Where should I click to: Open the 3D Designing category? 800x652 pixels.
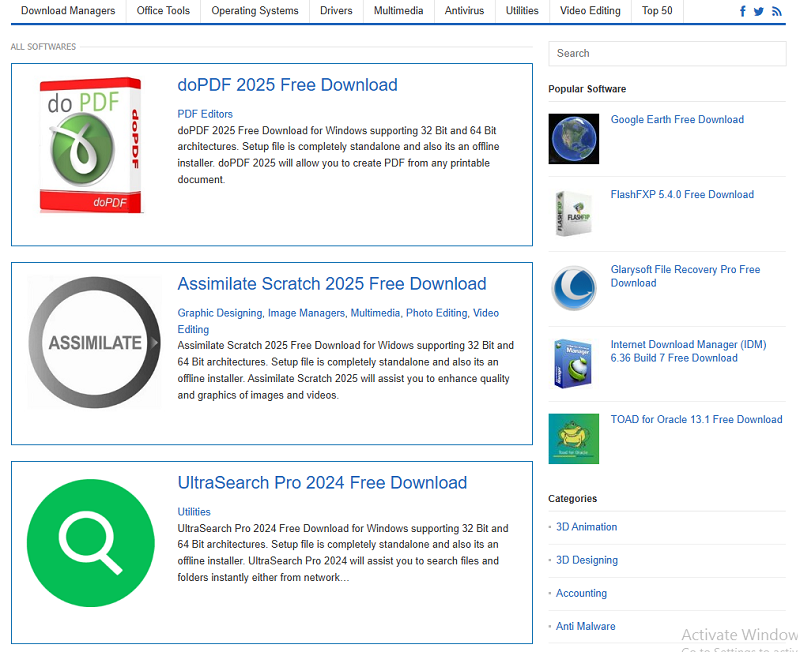coord(587,560)
